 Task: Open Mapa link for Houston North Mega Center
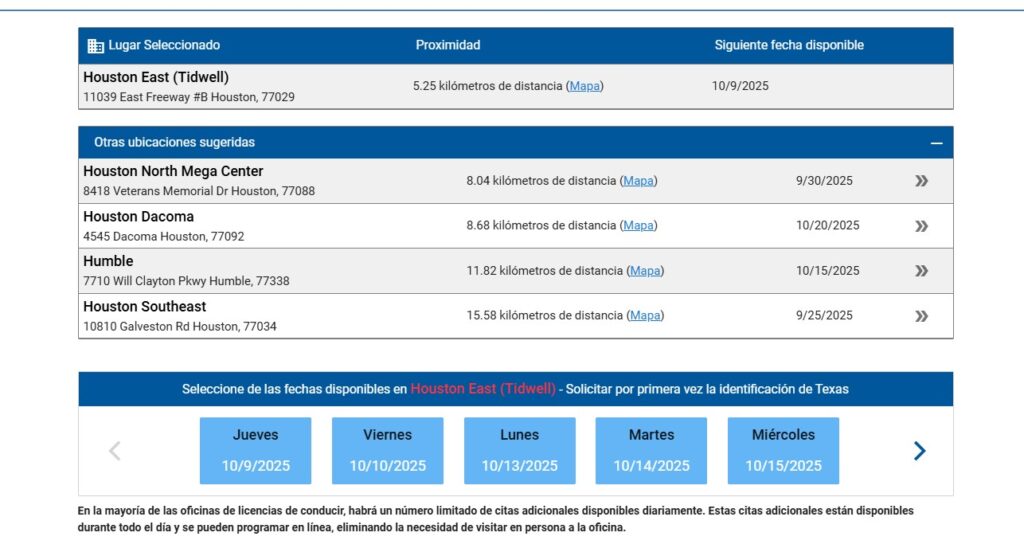[638, 181]
